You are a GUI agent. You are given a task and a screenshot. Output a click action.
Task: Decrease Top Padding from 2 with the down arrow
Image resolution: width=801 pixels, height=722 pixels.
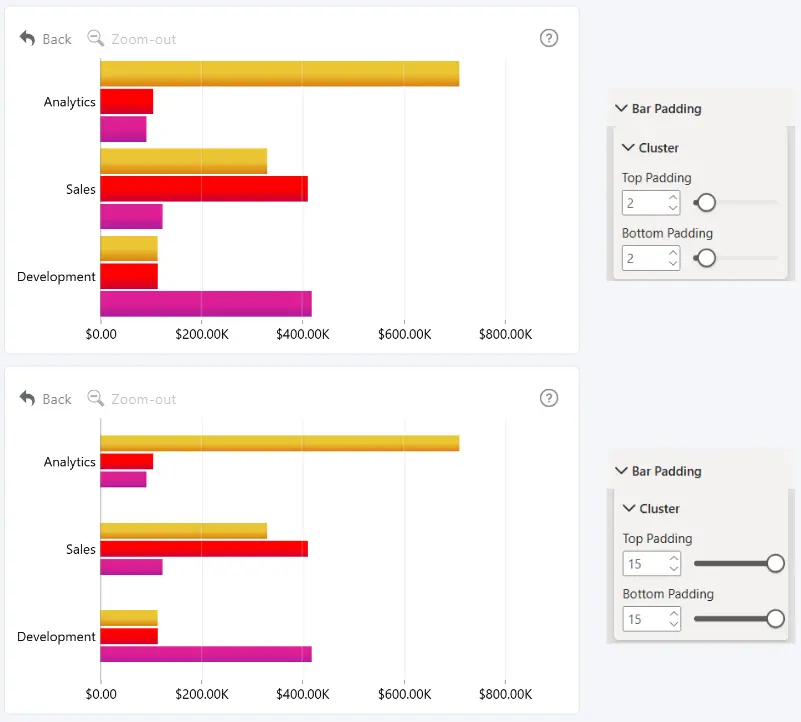[673, 207]
